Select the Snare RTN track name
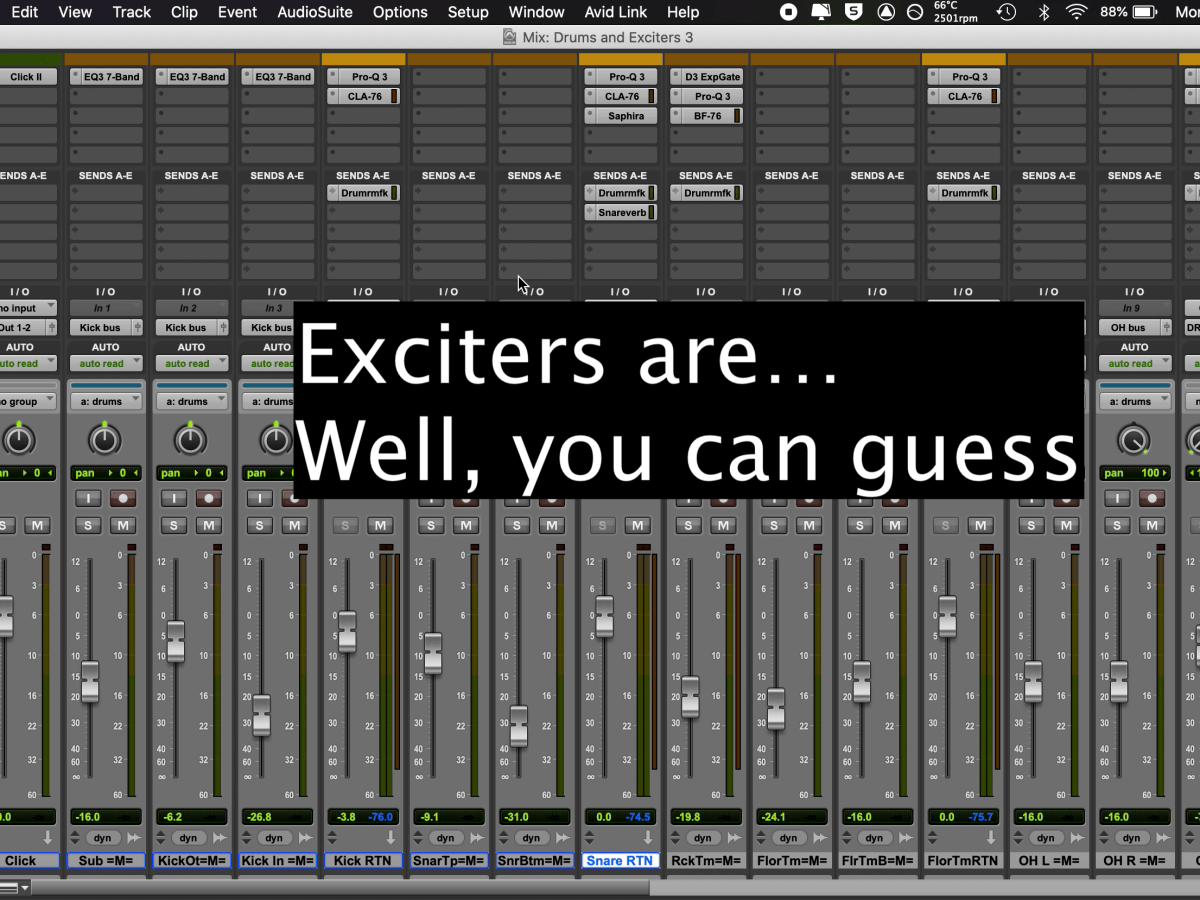The image size is (1200, 900). 620,860
